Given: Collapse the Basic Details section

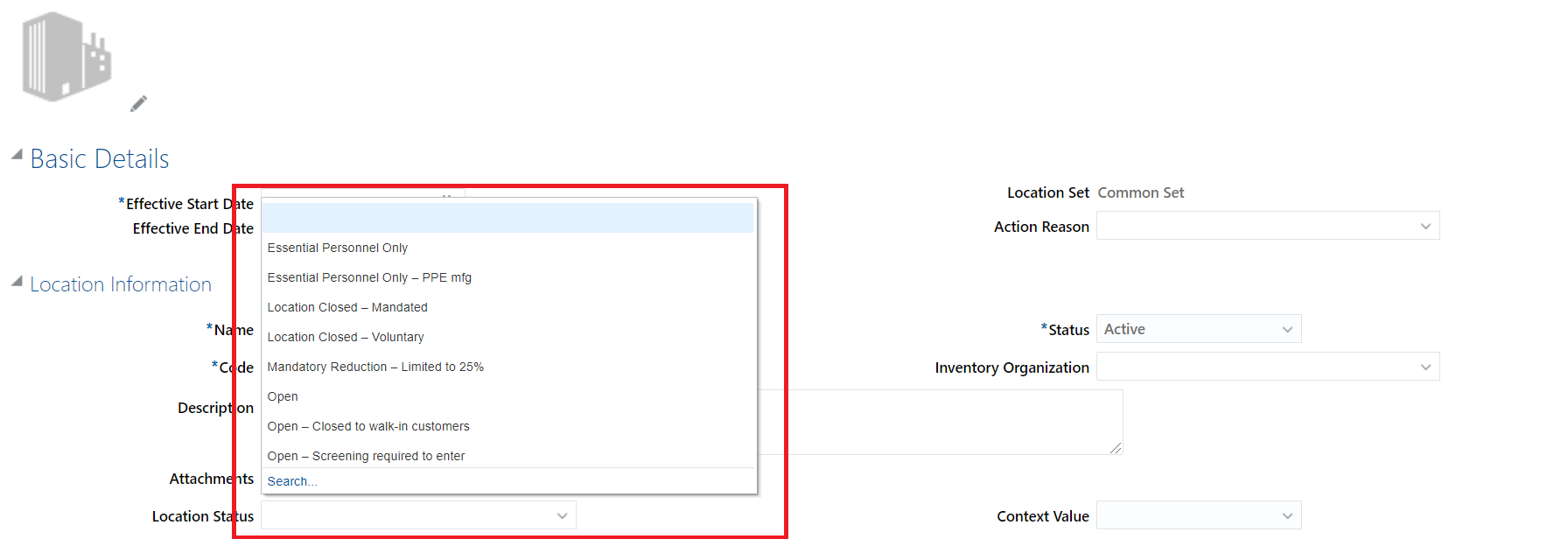Looking at the screenshot, I should pos(17,155).
